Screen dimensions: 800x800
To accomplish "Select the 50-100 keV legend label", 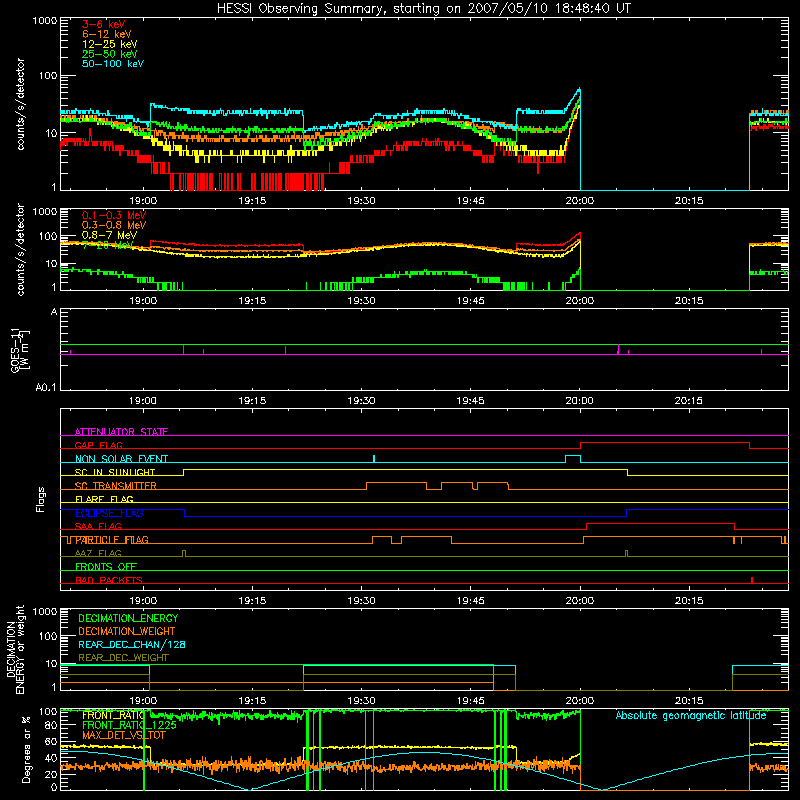I will coord(113,64).
